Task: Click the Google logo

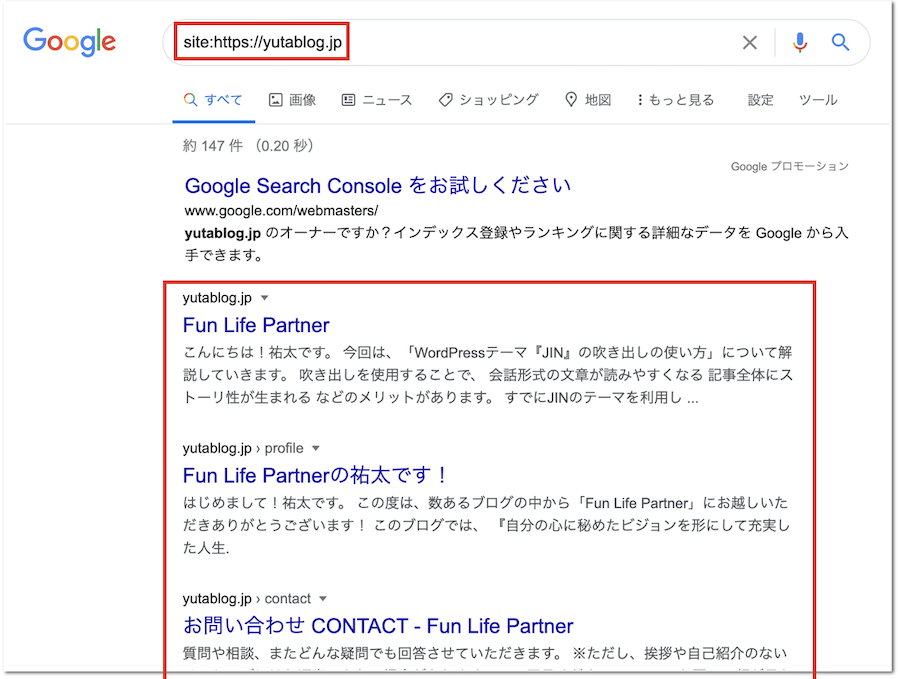Action: click(x=70, y=42)
